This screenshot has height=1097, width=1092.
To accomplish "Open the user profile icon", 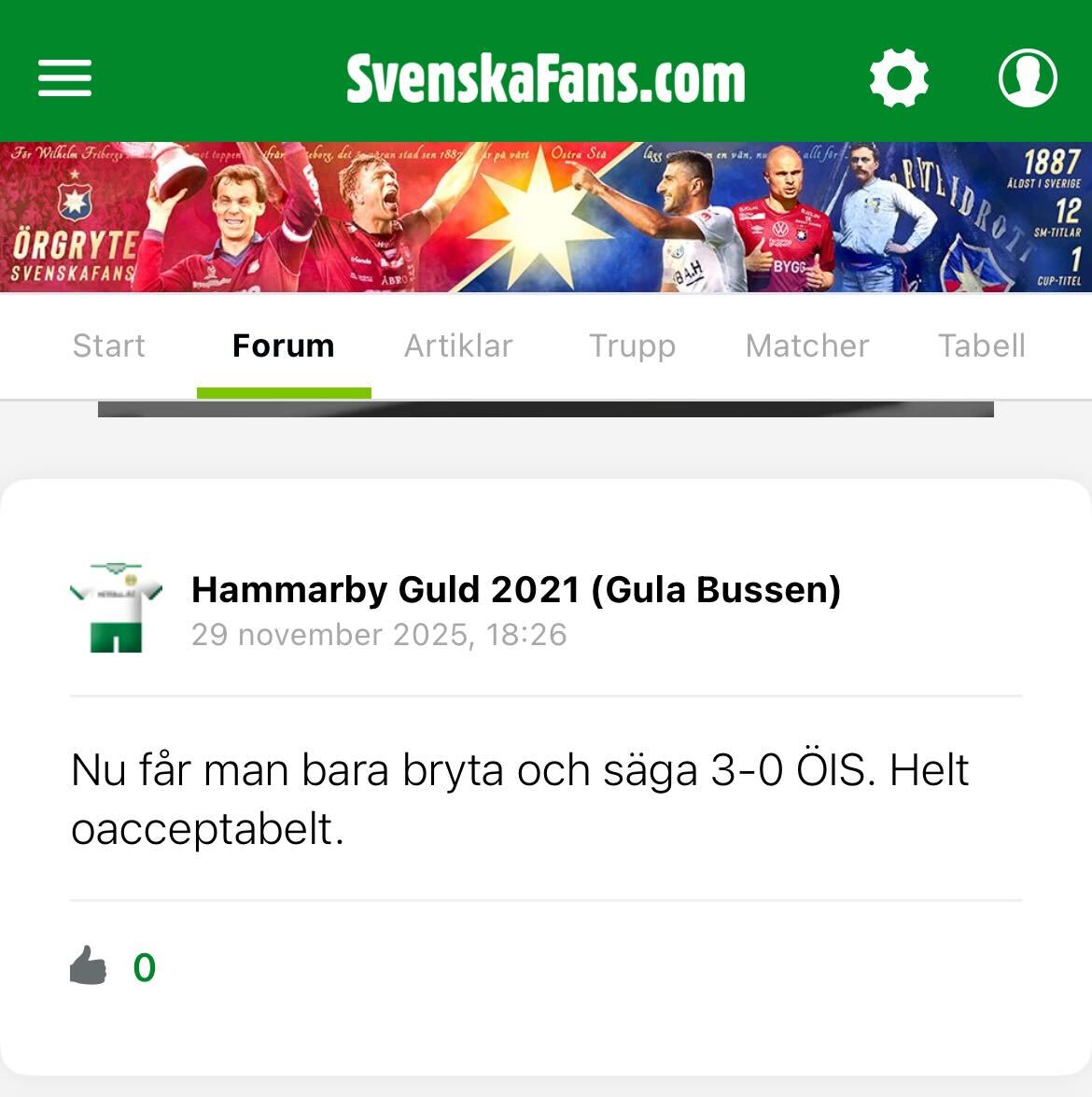I will [x=1028, y=77].
